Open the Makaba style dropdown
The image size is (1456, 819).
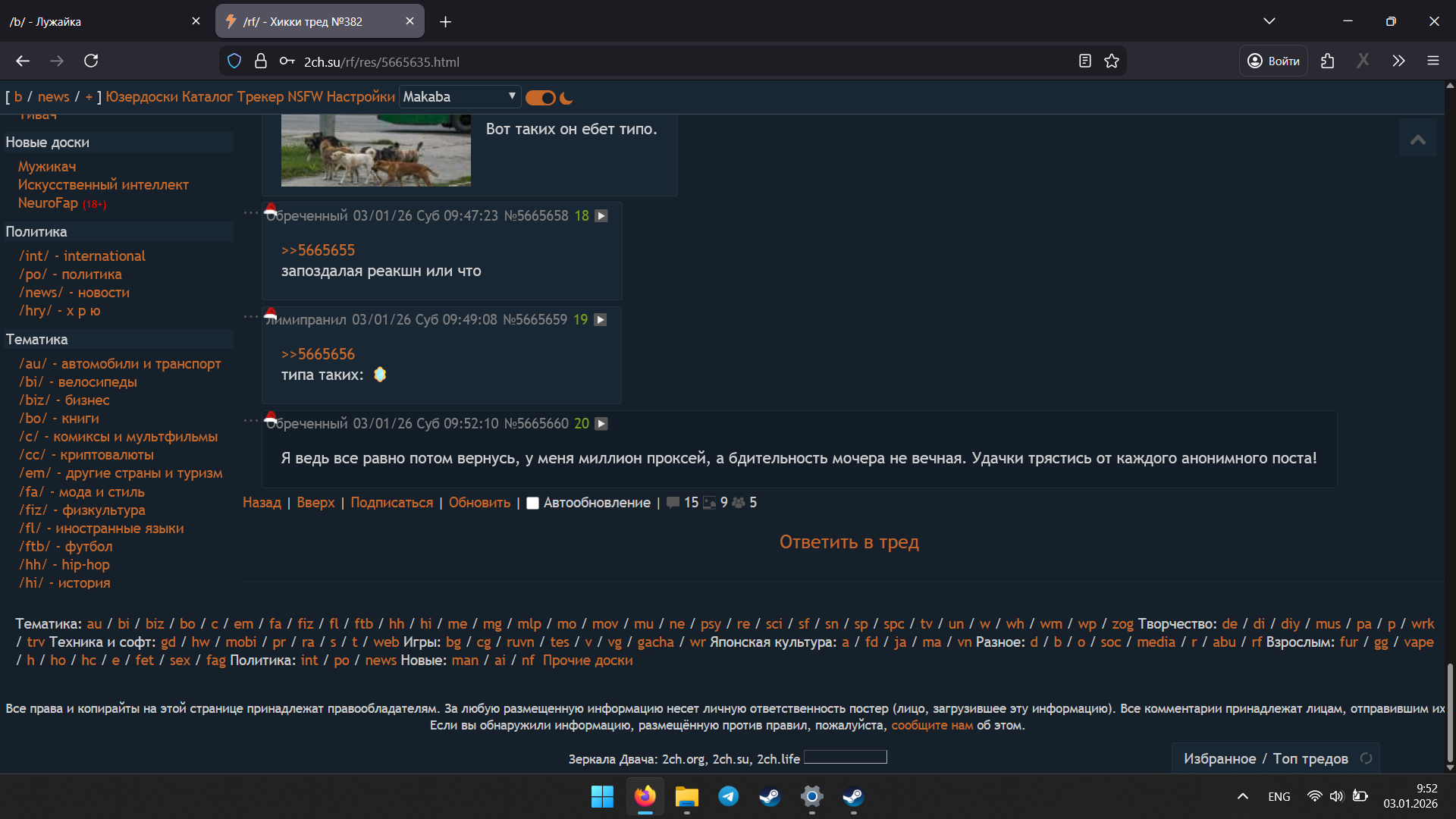coord(460,96)
